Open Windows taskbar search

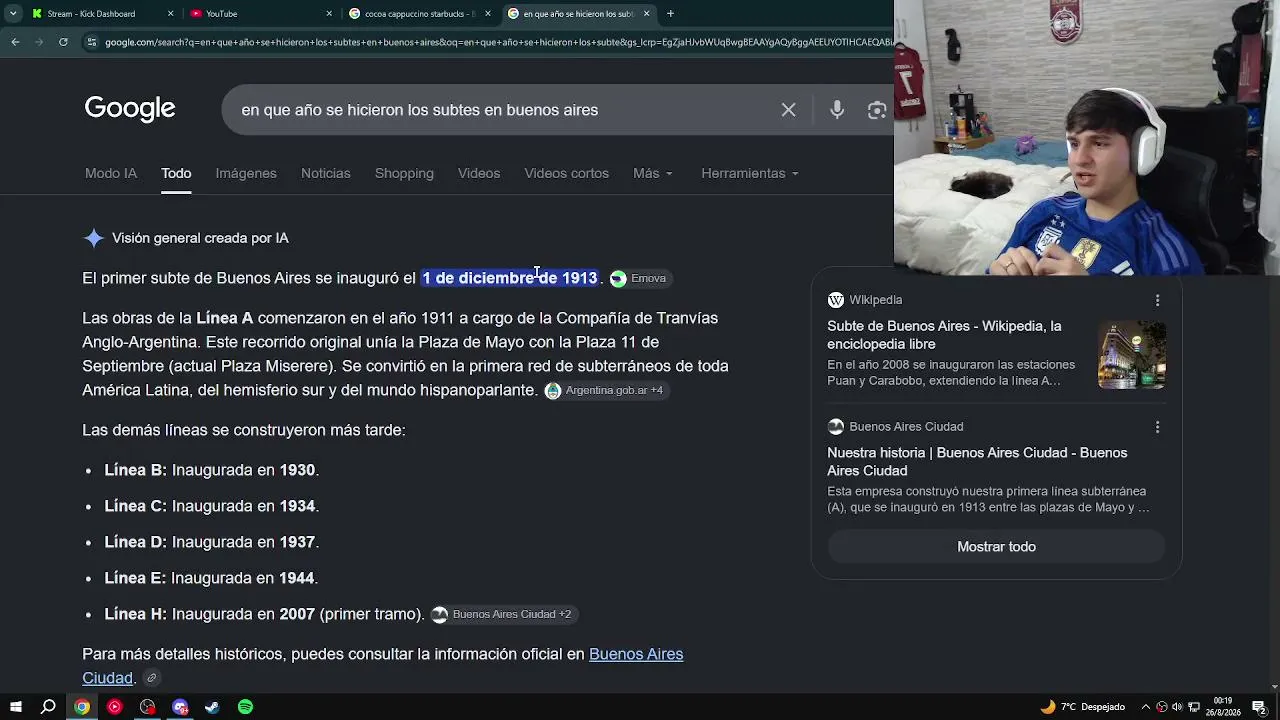pyautogui.click(x=48, y=707)
